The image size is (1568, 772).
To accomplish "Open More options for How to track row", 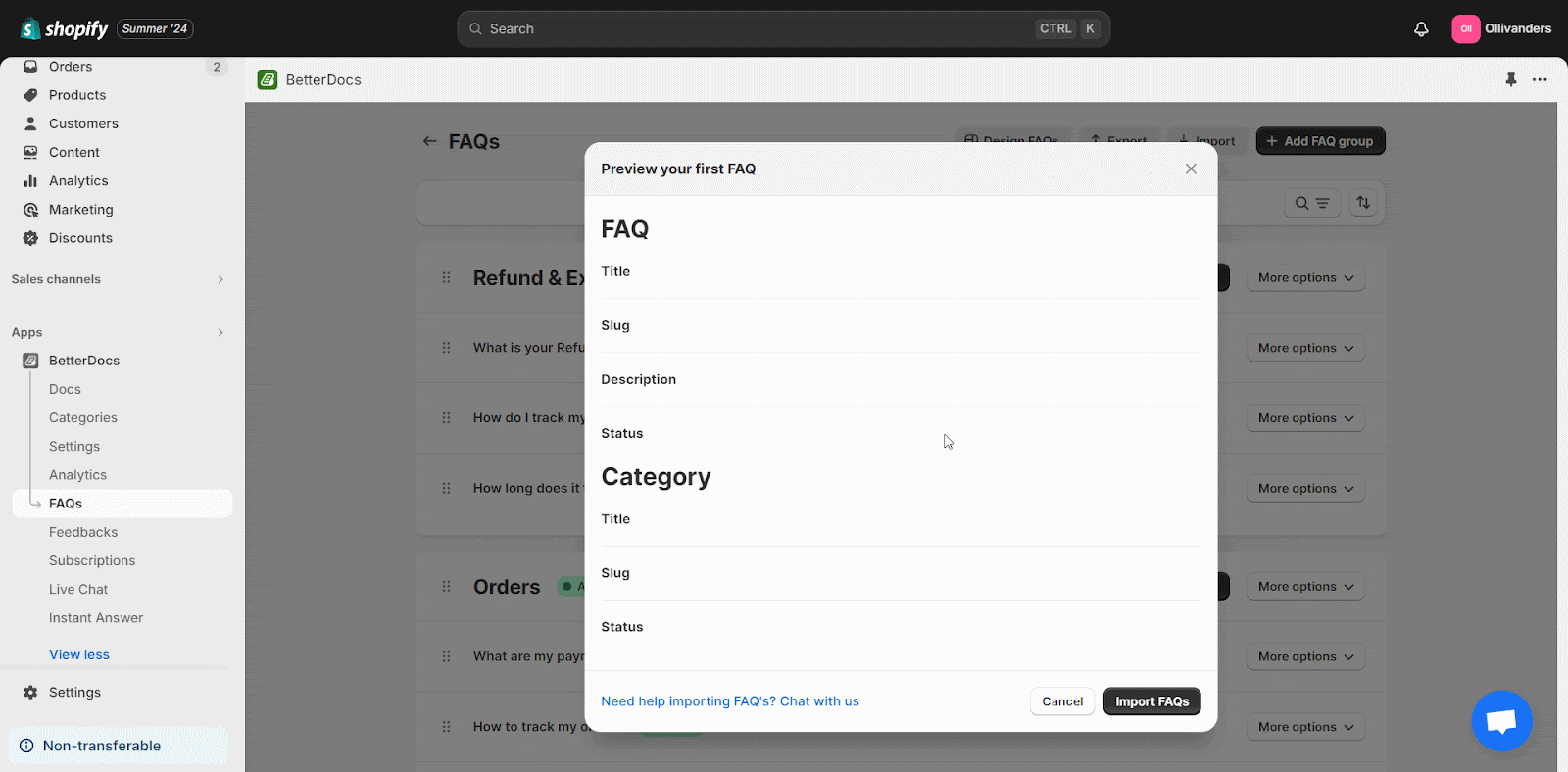I will click(1305, 727).
